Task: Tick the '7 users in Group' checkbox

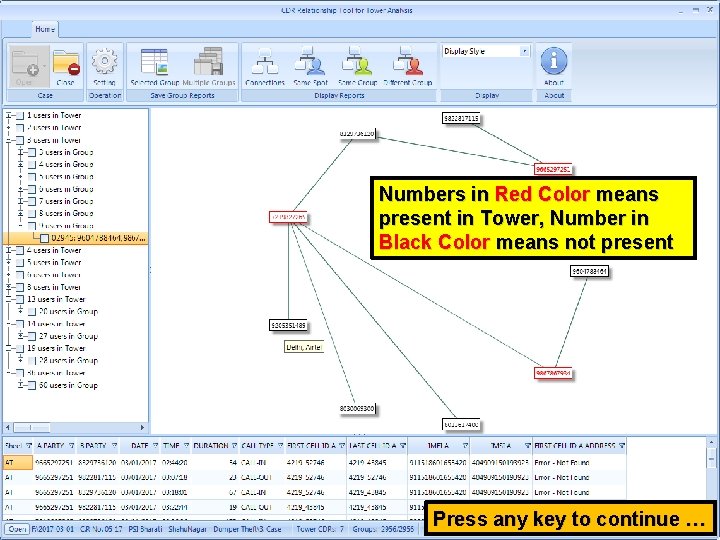Action: point(32,201)
